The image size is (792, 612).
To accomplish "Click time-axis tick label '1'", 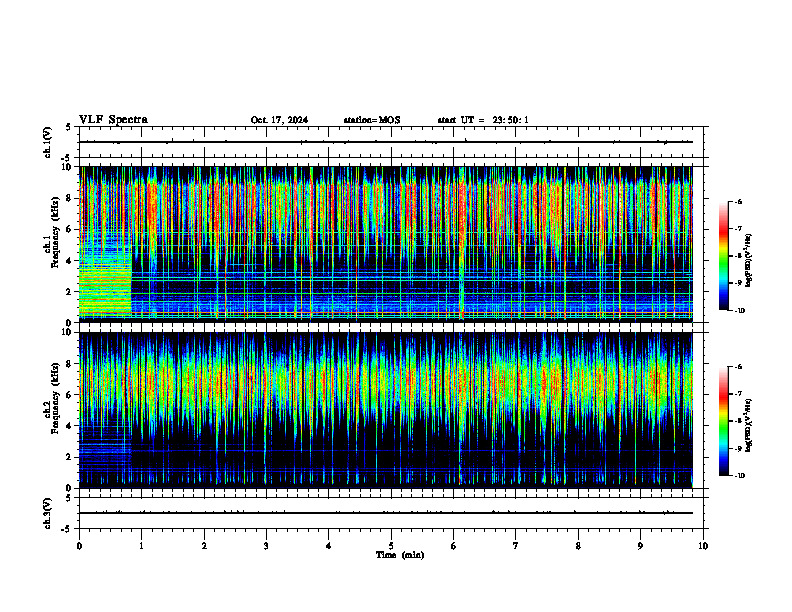I will (x=142, y=546).
